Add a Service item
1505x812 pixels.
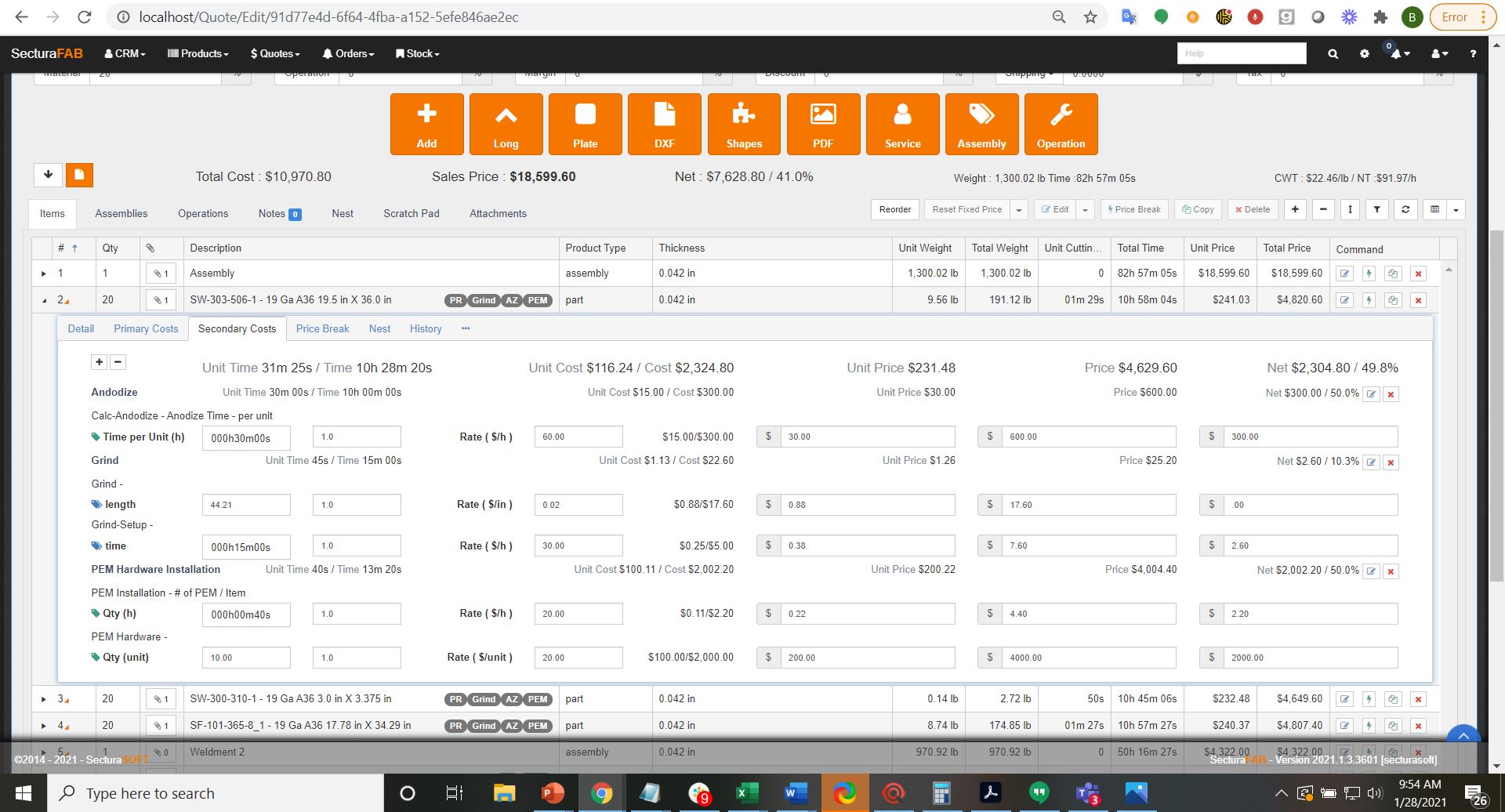pyautogui.click(x=902, y=124)
